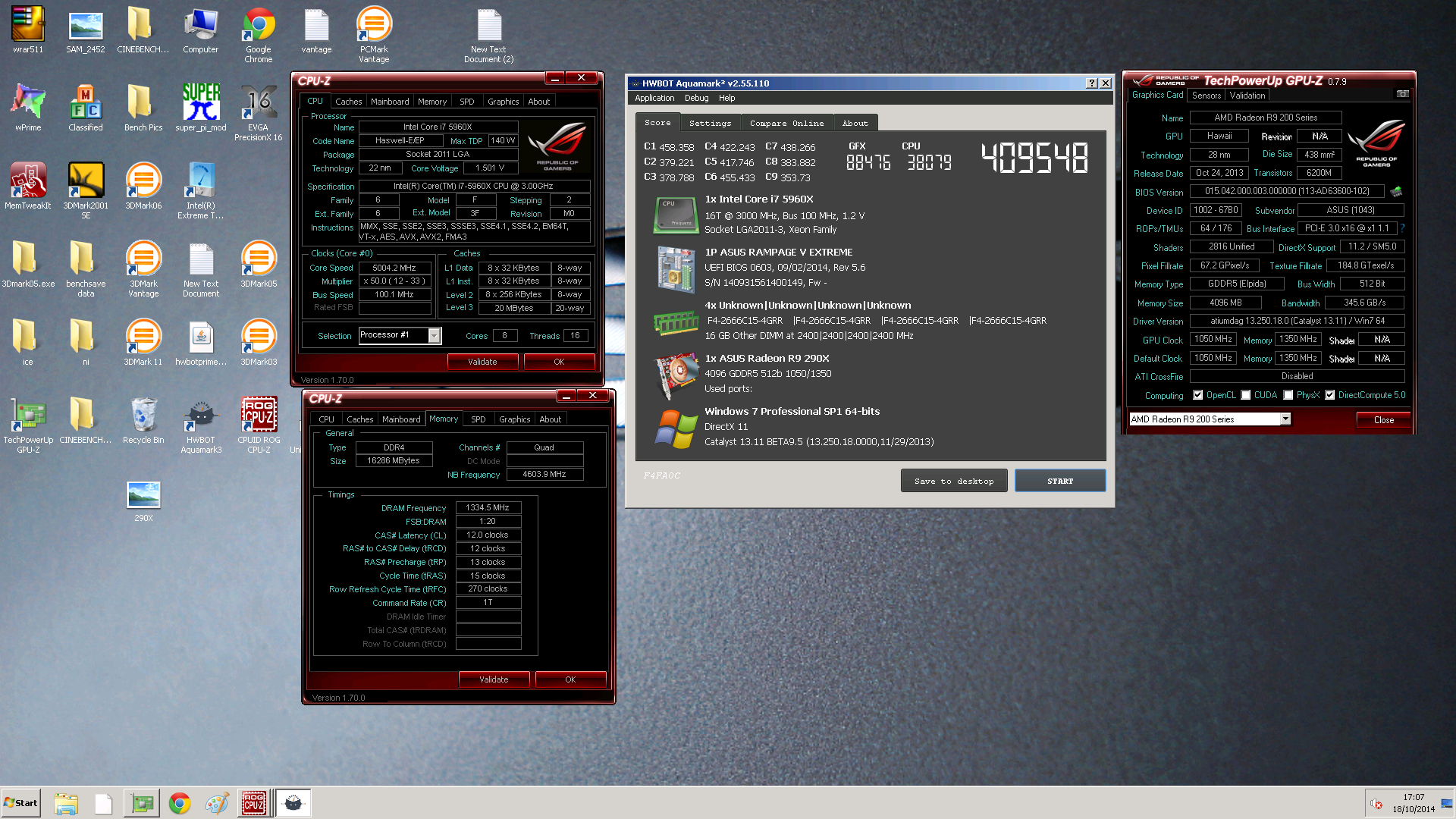Click the GPU-Z screenshot camera icon
This screenshot has height=819, width=1456.
(1403, 94)
